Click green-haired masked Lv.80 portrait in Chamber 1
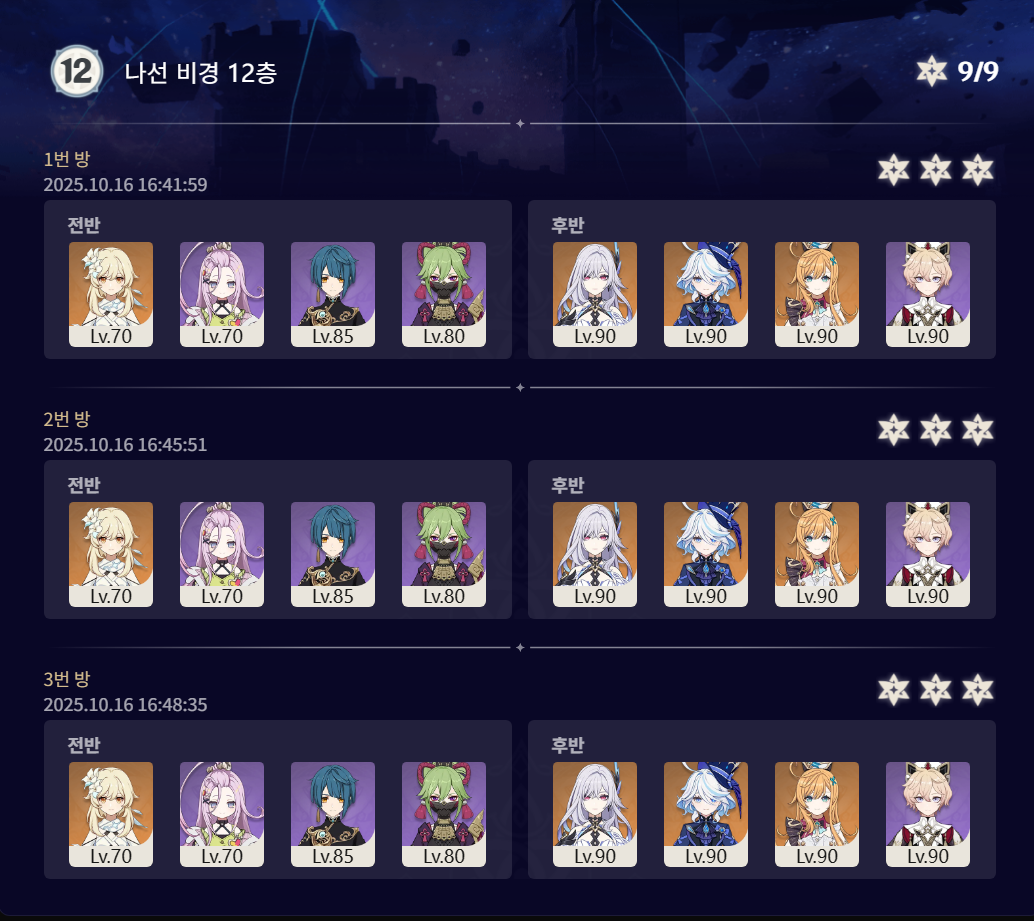This screenshot has height=921, width=1034. [444, 294]
